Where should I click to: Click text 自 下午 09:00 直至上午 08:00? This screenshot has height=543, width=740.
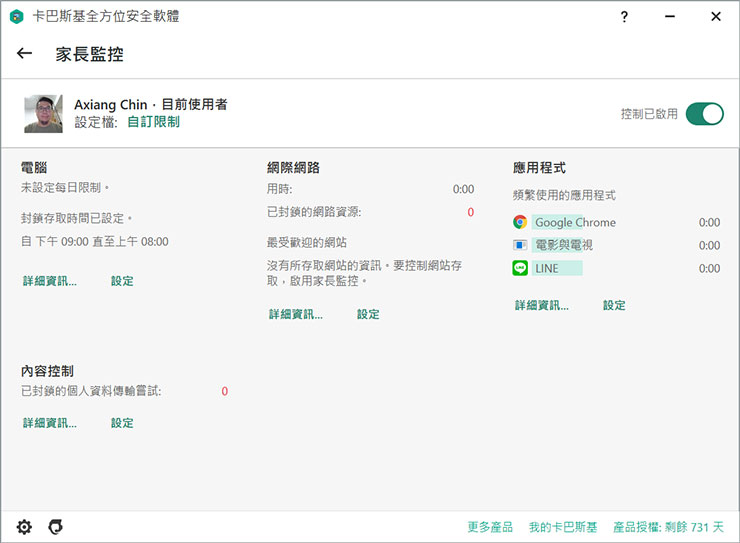tap(95, 242)
